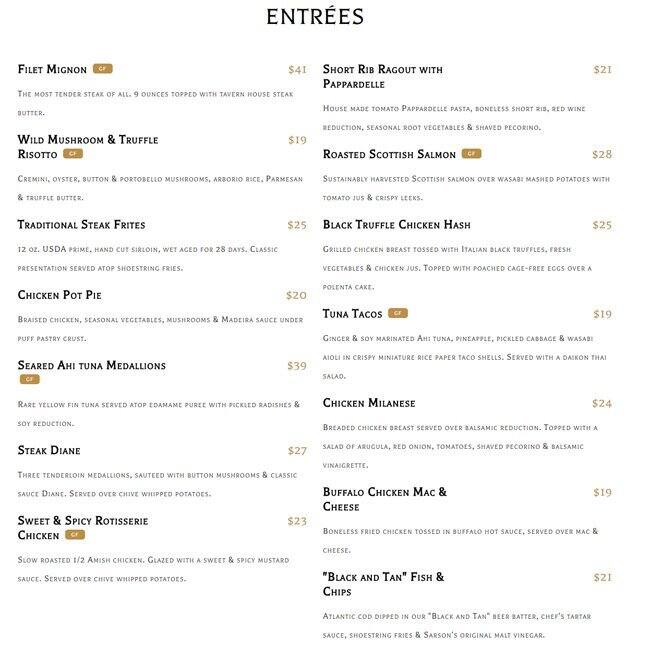Click the GF badge next to Roasted Scottish Salmon
The image size is (650, 649).
point(471,154)
